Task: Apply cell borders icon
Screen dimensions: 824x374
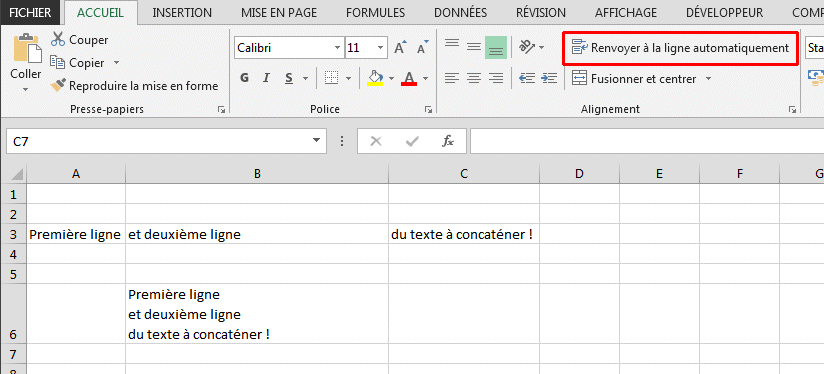Action: click(x=331, y=79)
